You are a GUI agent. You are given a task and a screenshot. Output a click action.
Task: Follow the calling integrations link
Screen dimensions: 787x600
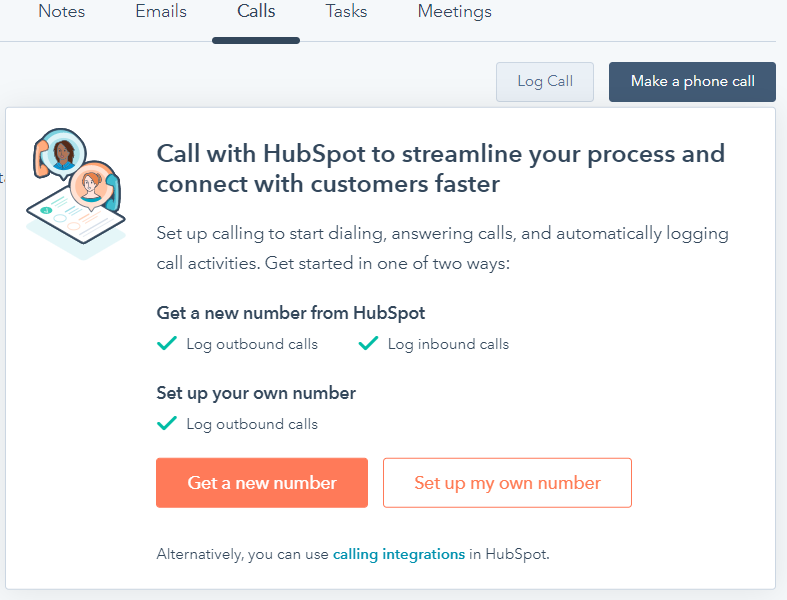398,554
